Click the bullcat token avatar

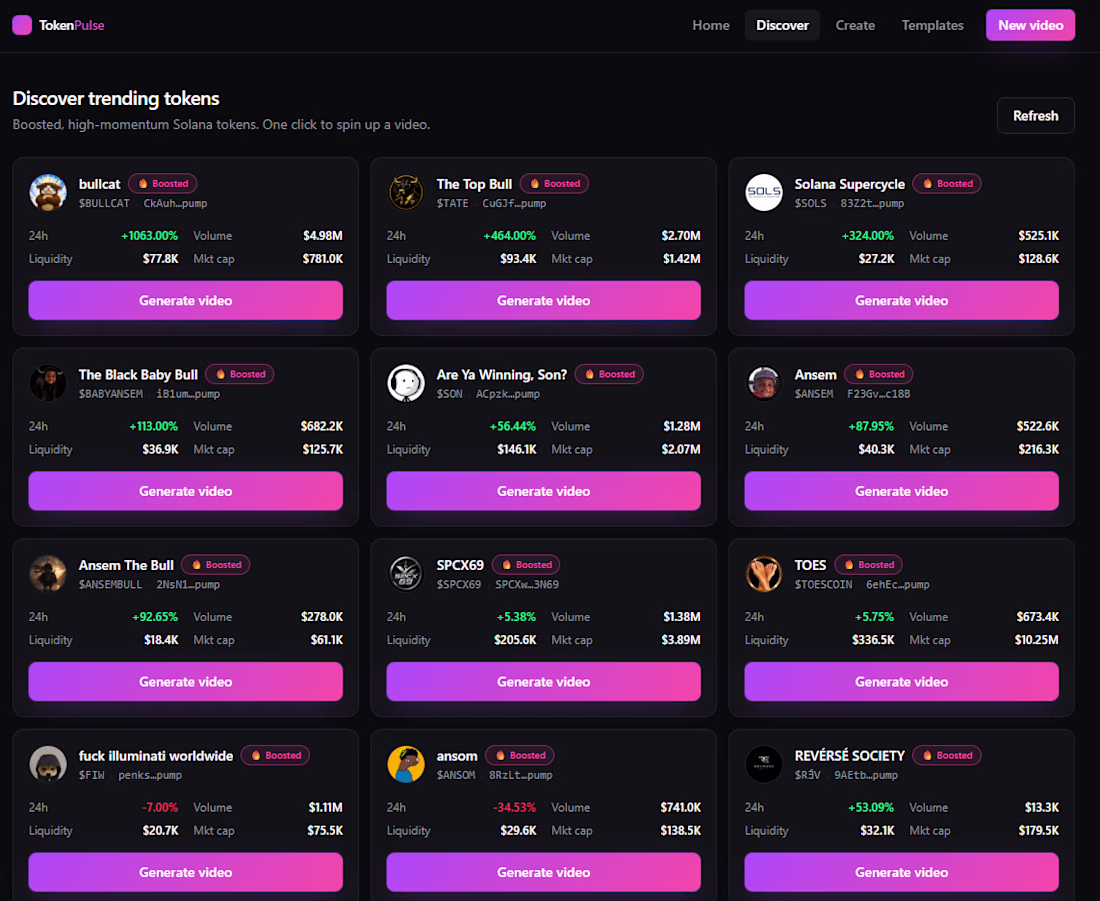(x=48, y=192)
